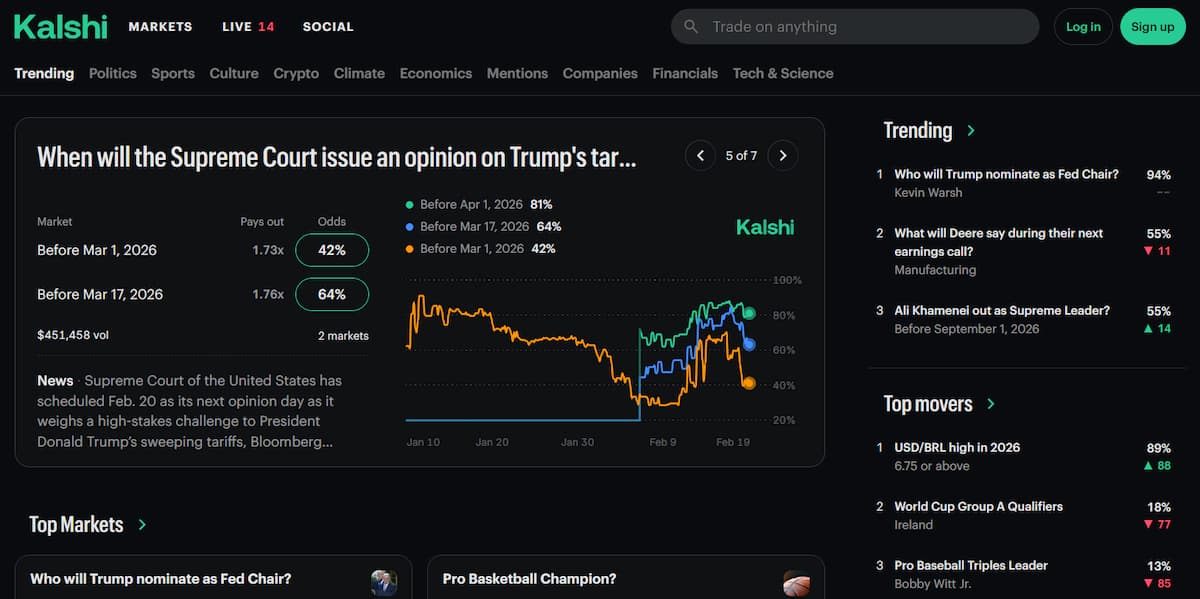Select the 64% odds for Before Mar 17, 2026

click(332, 294)
